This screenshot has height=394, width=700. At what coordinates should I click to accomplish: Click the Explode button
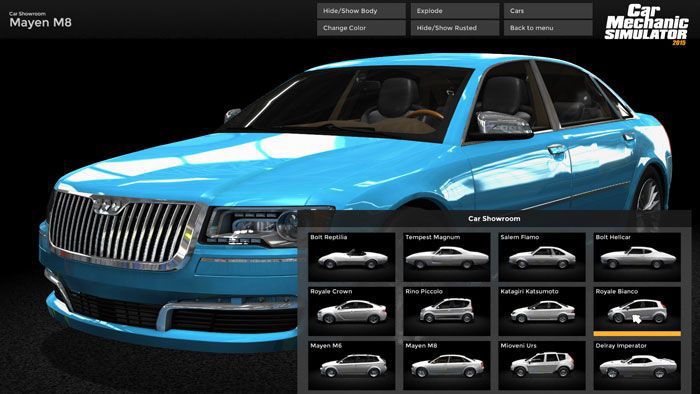[454, 11]
